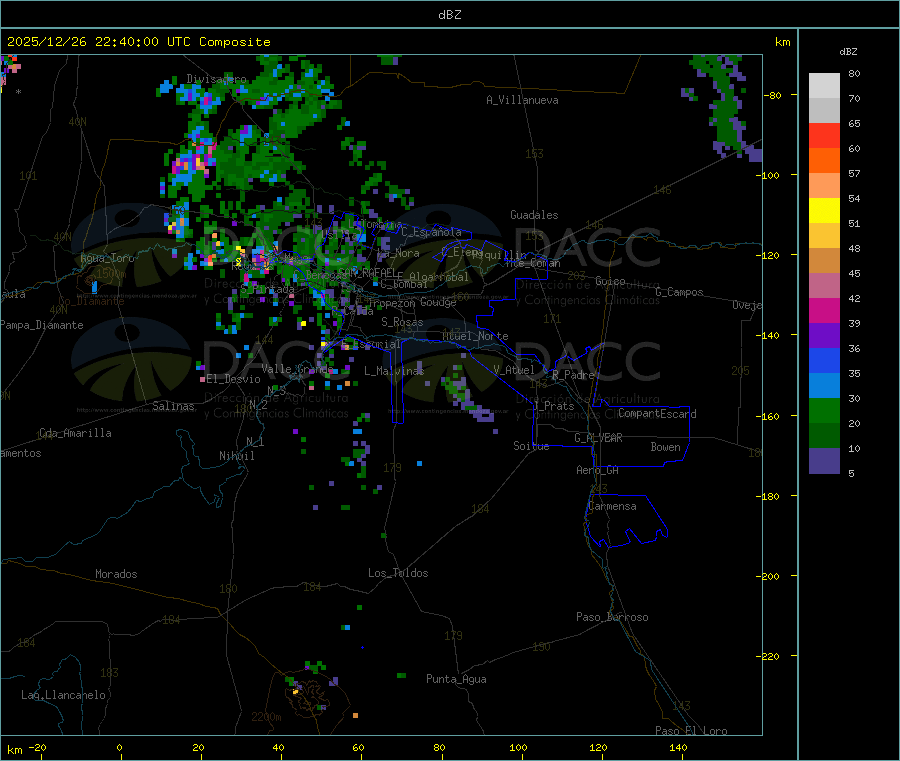Image resolution: width=900 pixels, height=761 pixels.
Task: Click the light gray 70-80 dBZ swatch
Action: [824, 86]
